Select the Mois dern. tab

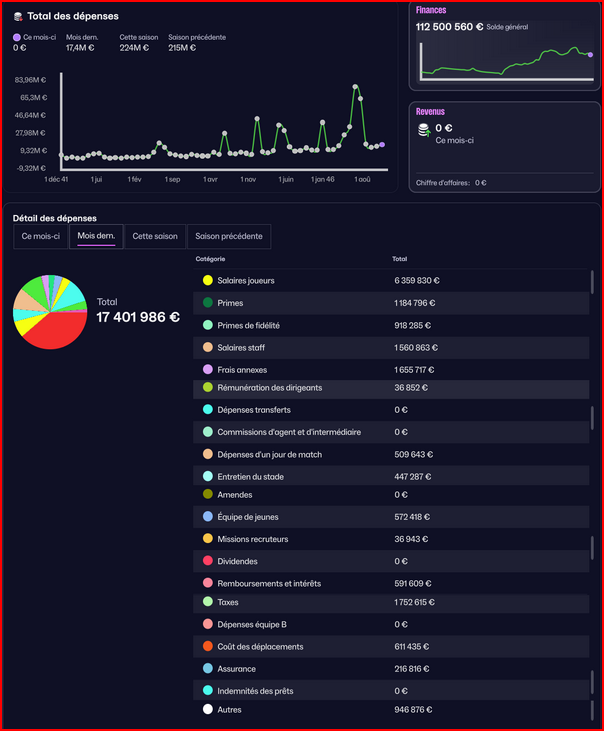[x=96, y=236]
